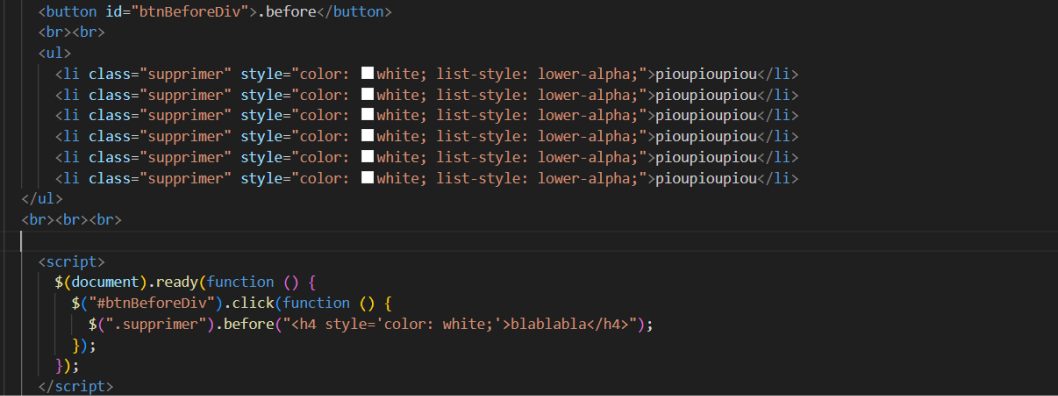Click white color swatch in second li line
Viewport: 1058px width, 396px height.
(x=368, y=94)
